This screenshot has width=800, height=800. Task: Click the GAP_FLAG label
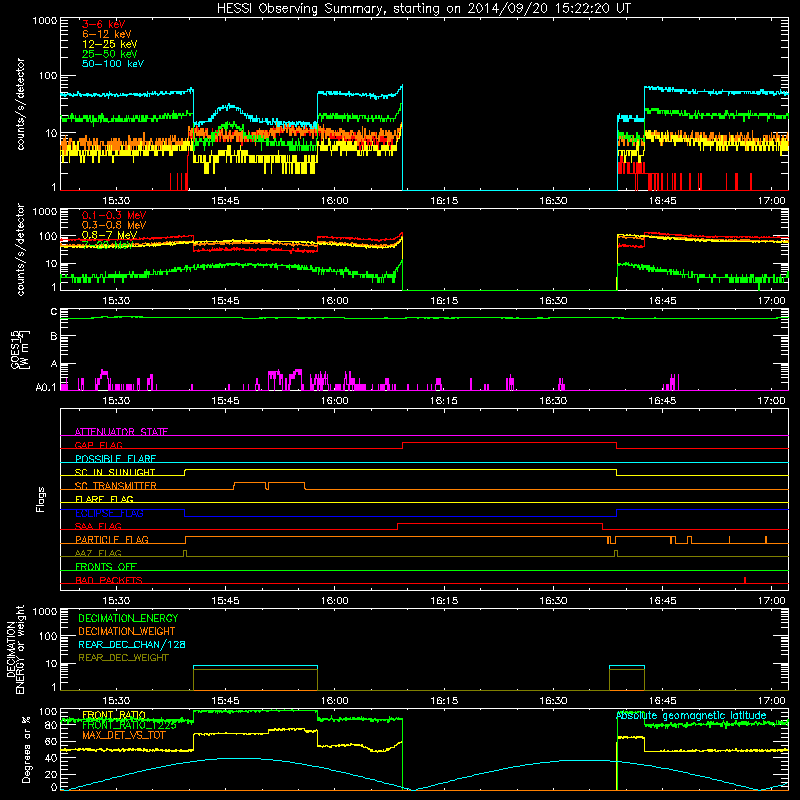pyautogui.click(x=98, y=445)
